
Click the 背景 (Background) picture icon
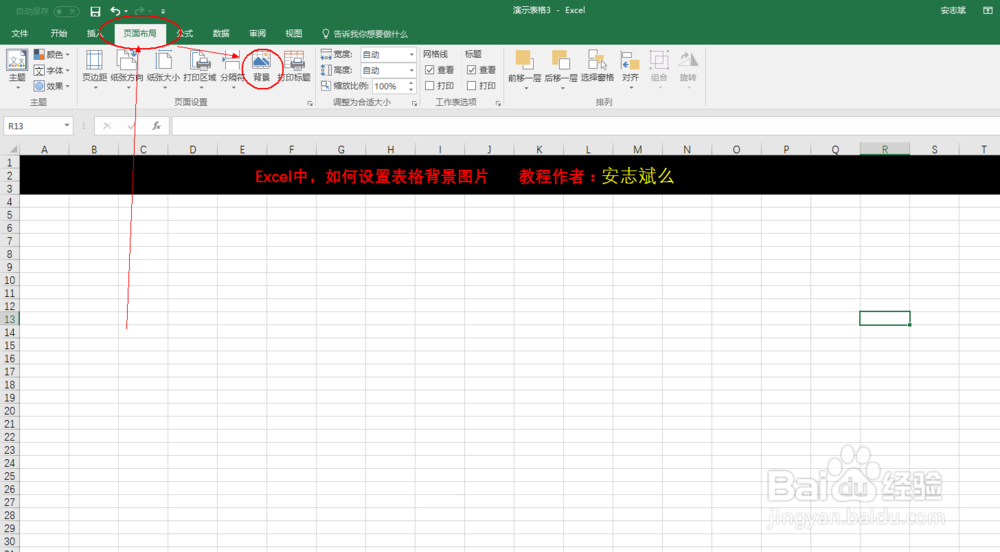pyautogui.click(x=261, y=61)
